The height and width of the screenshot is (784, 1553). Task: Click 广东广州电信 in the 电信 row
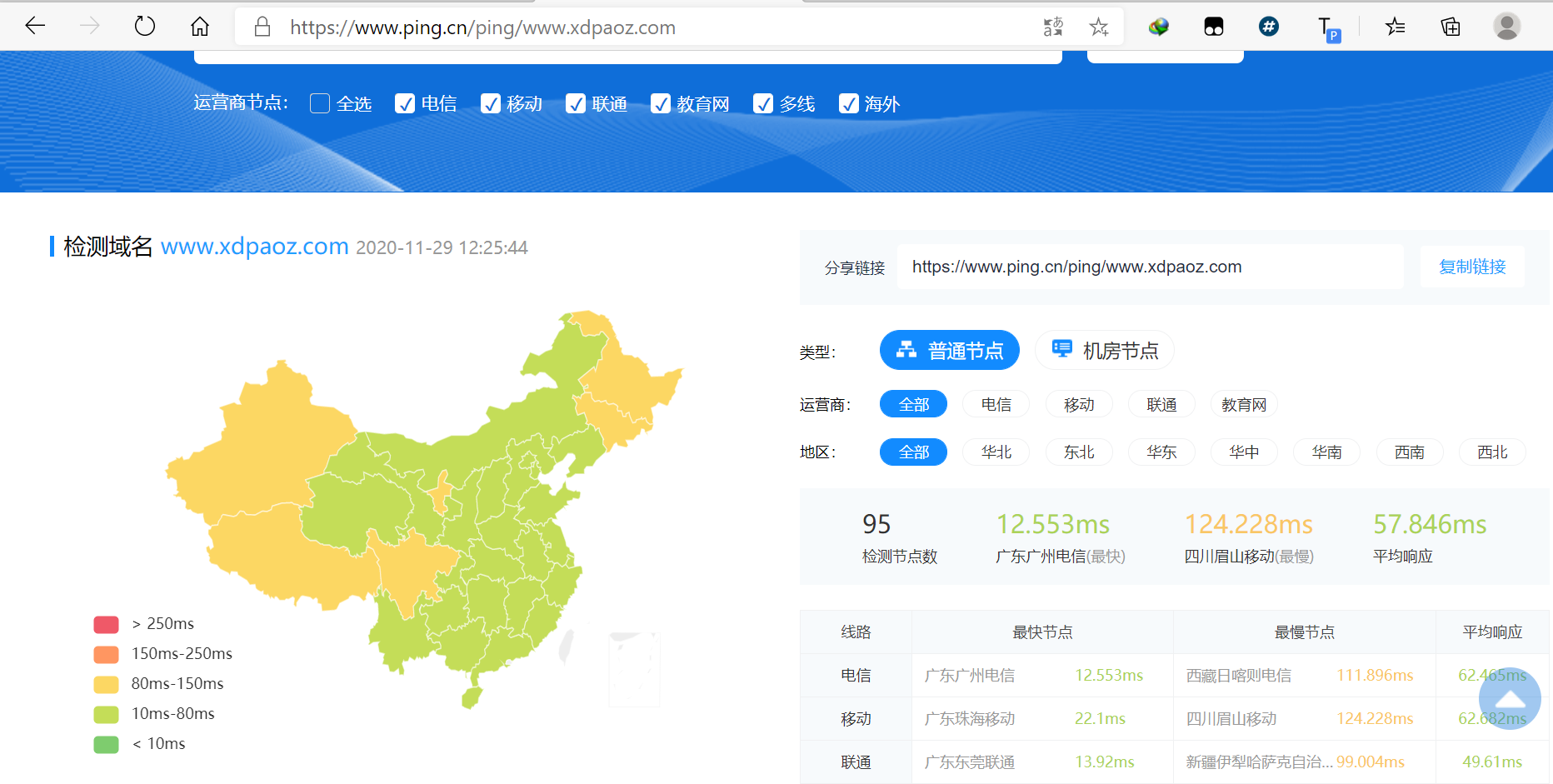pos(970,676)
